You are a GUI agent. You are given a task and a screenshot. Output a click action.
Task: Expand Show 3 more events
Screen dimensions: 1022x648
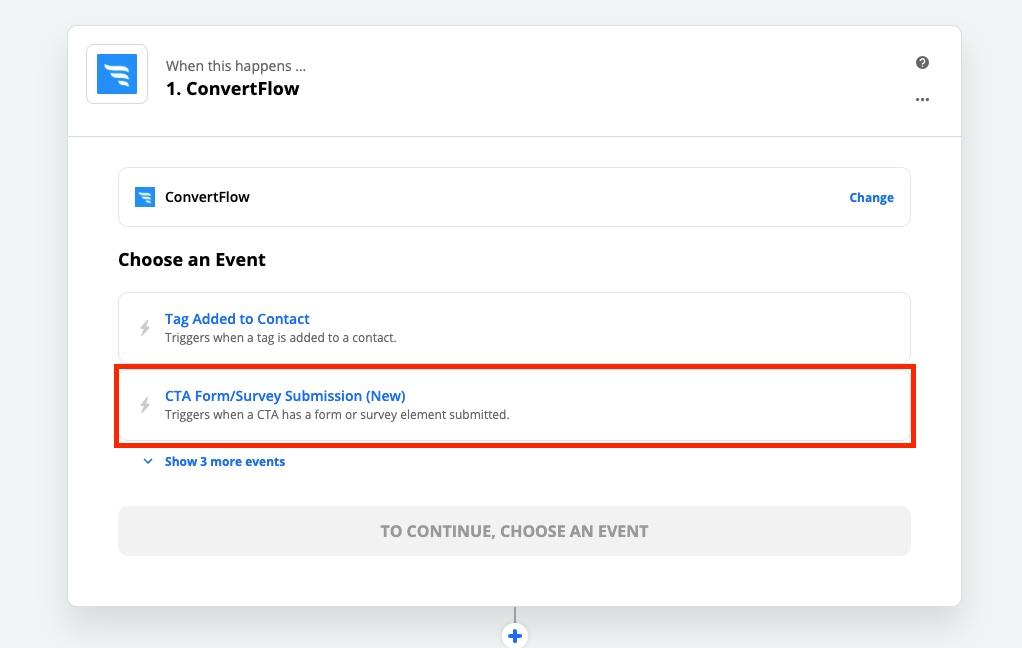(x=224, y=462)
